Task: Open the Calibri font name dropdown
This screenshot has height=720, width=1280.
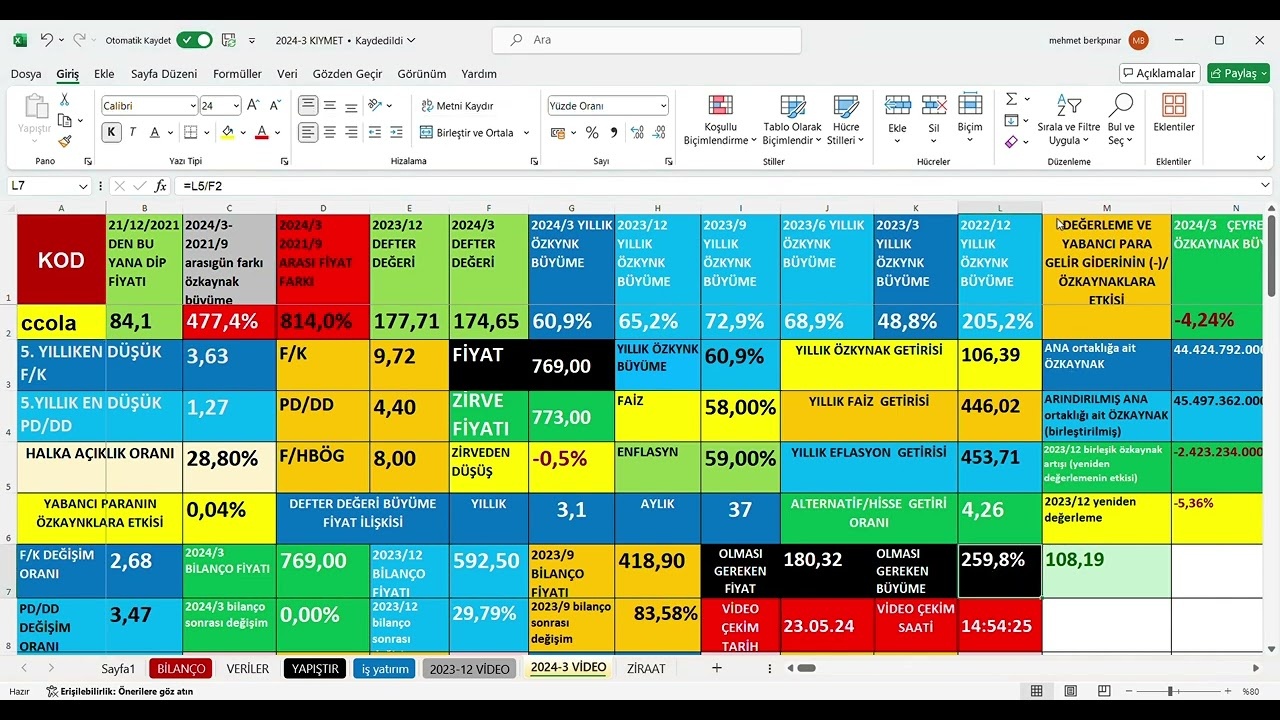Action: (x=193, y=105)
